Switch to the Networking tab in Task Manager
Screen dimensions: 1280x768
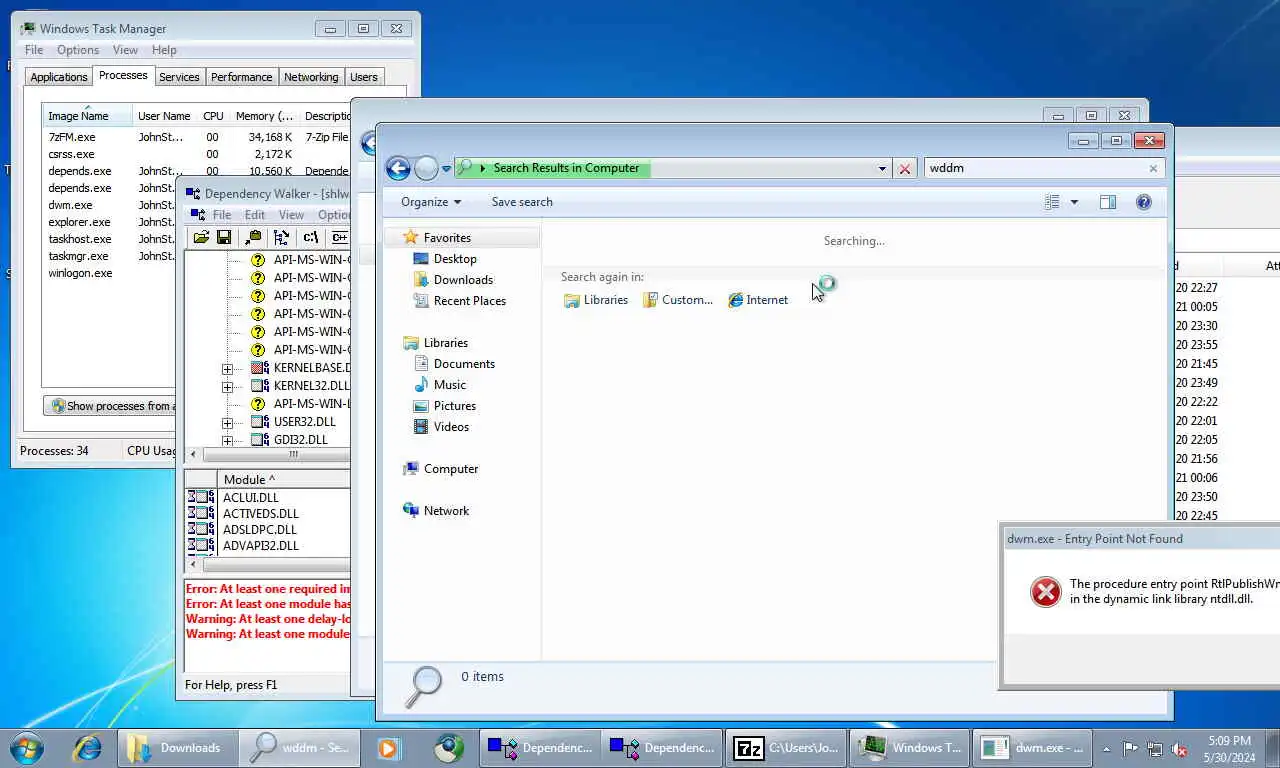pyautogui.click(x=311, y=77)
